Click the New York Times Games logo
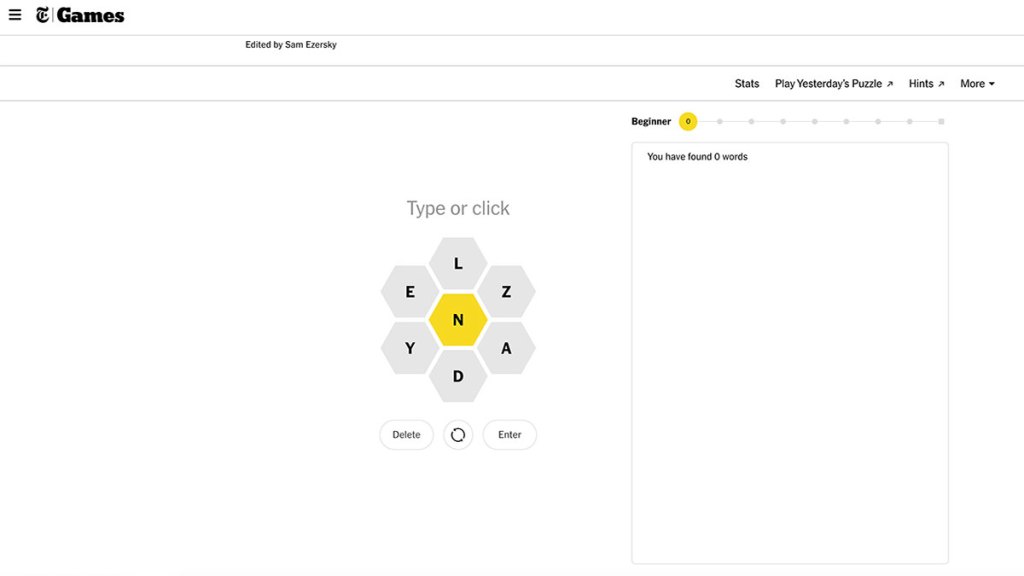This screenshot has width=1024, height=576. [x=80, y=15]
